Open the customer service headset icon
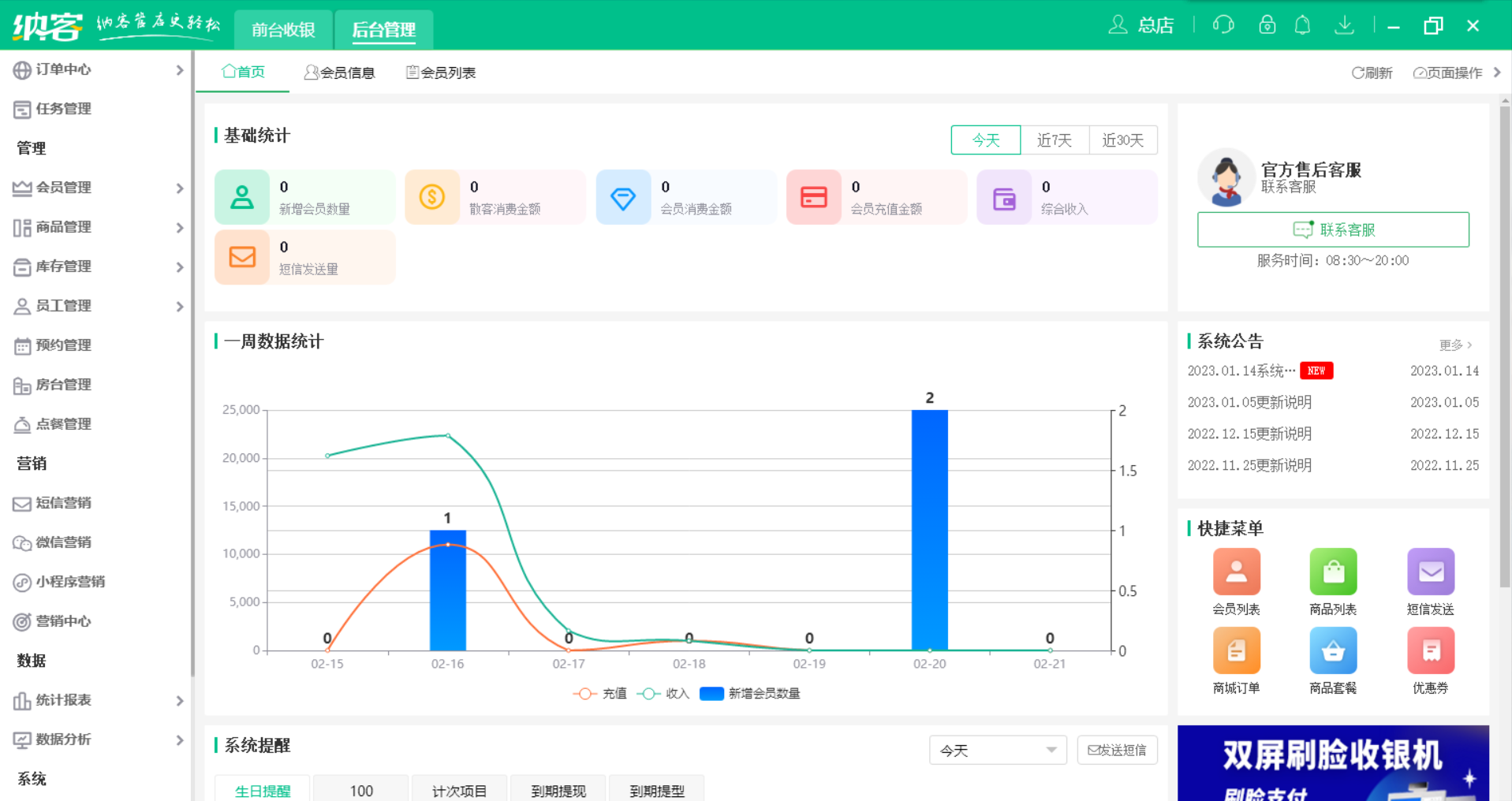 [1223, 24]
